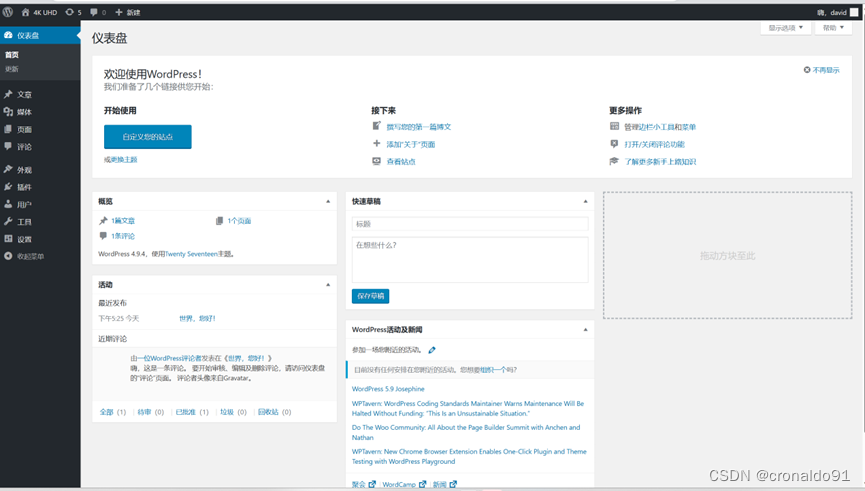The height and width of the screenshot is (491, 865).
Task: Open comments bubble in admin bar
Action: (x=98, y=12)
